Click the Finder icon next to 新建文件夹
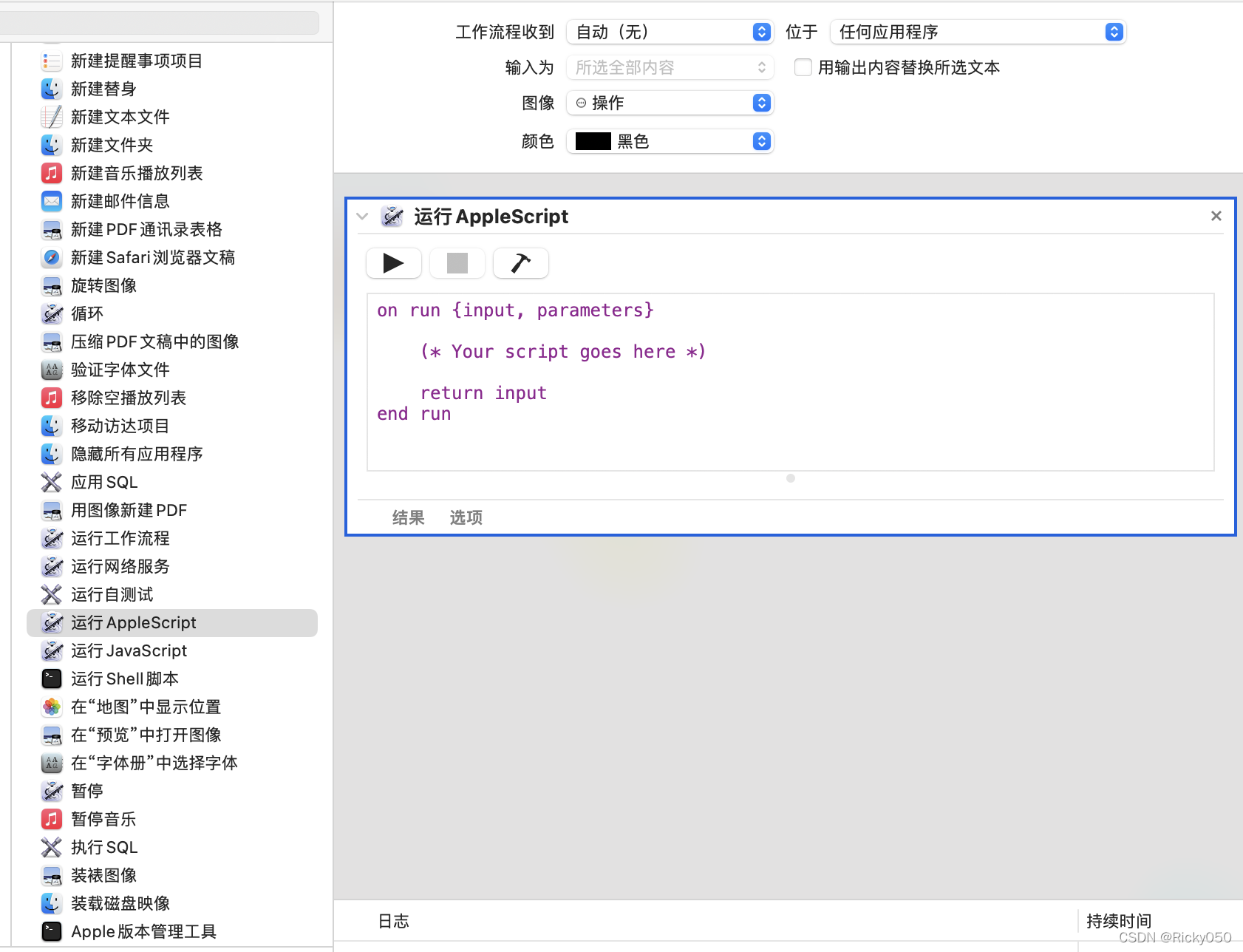The height and width of the screenshot is (952, 1243). pos(51,145)
